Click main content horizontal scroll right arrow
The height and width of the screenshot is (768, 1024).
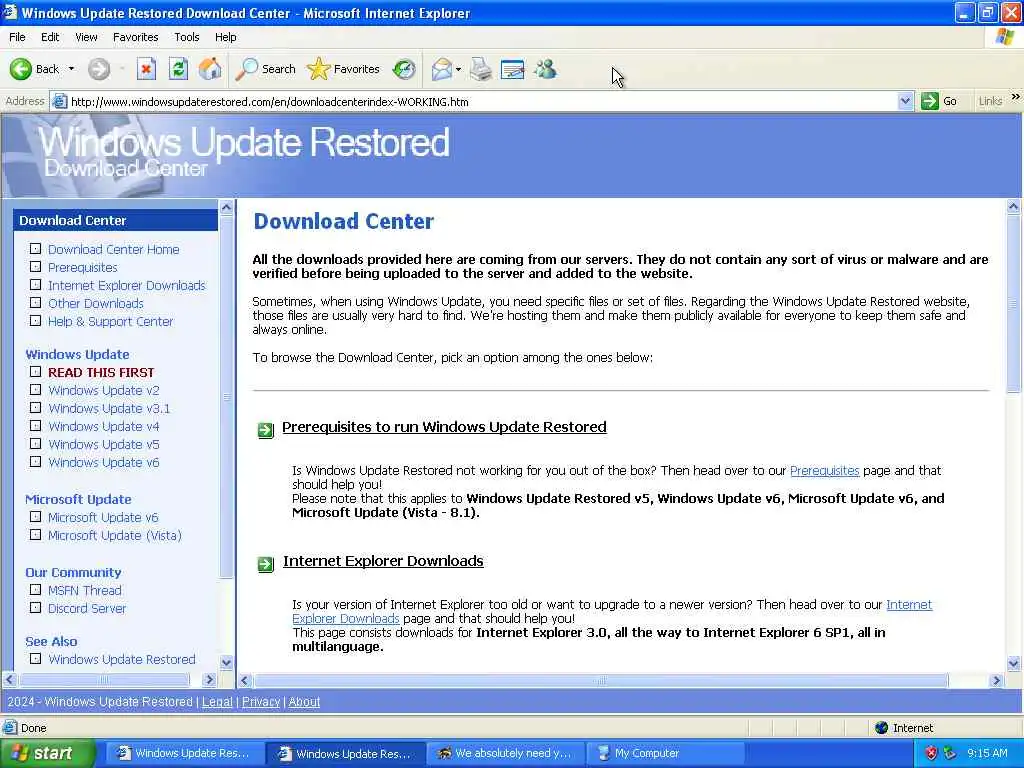coord(997,680)
